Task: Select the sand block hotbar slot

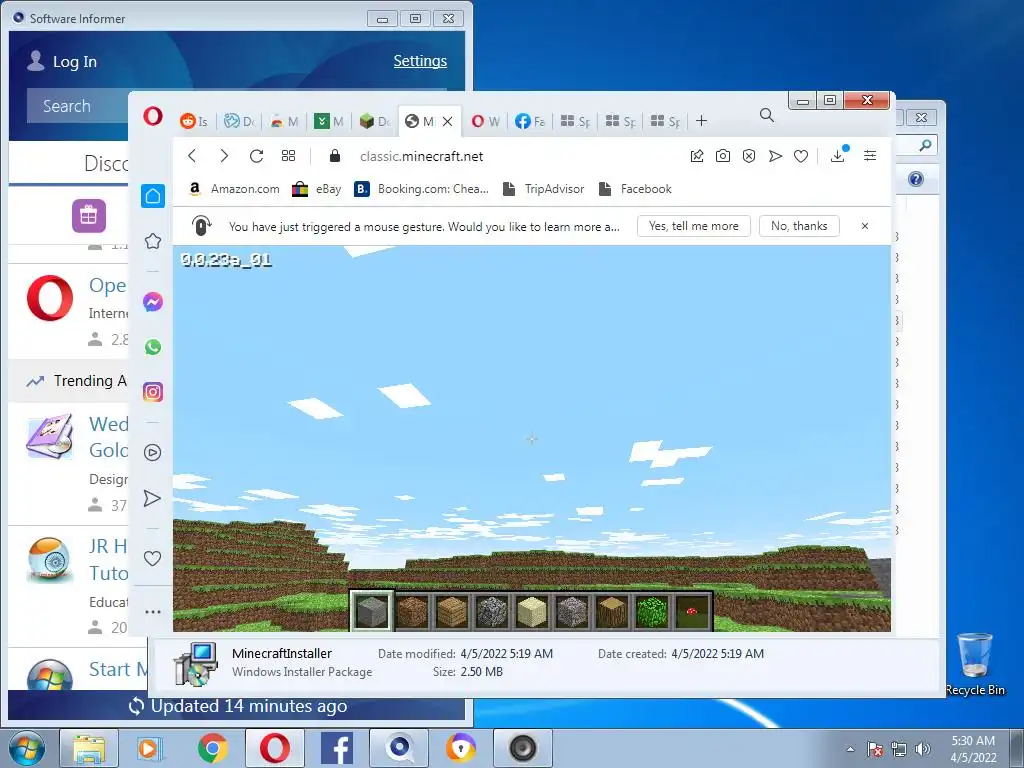Action: pyautogui.click(x=532, y=611)
